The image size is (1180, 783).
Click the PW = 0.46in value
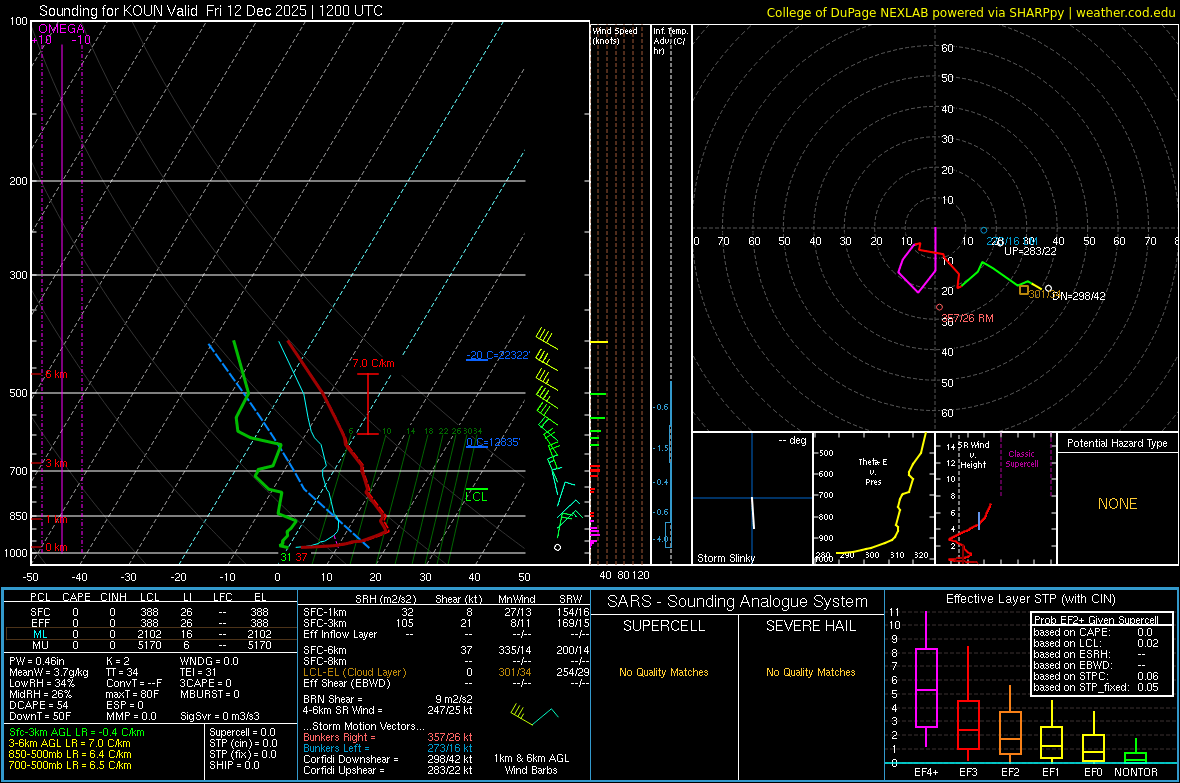[x=37, y=661]
